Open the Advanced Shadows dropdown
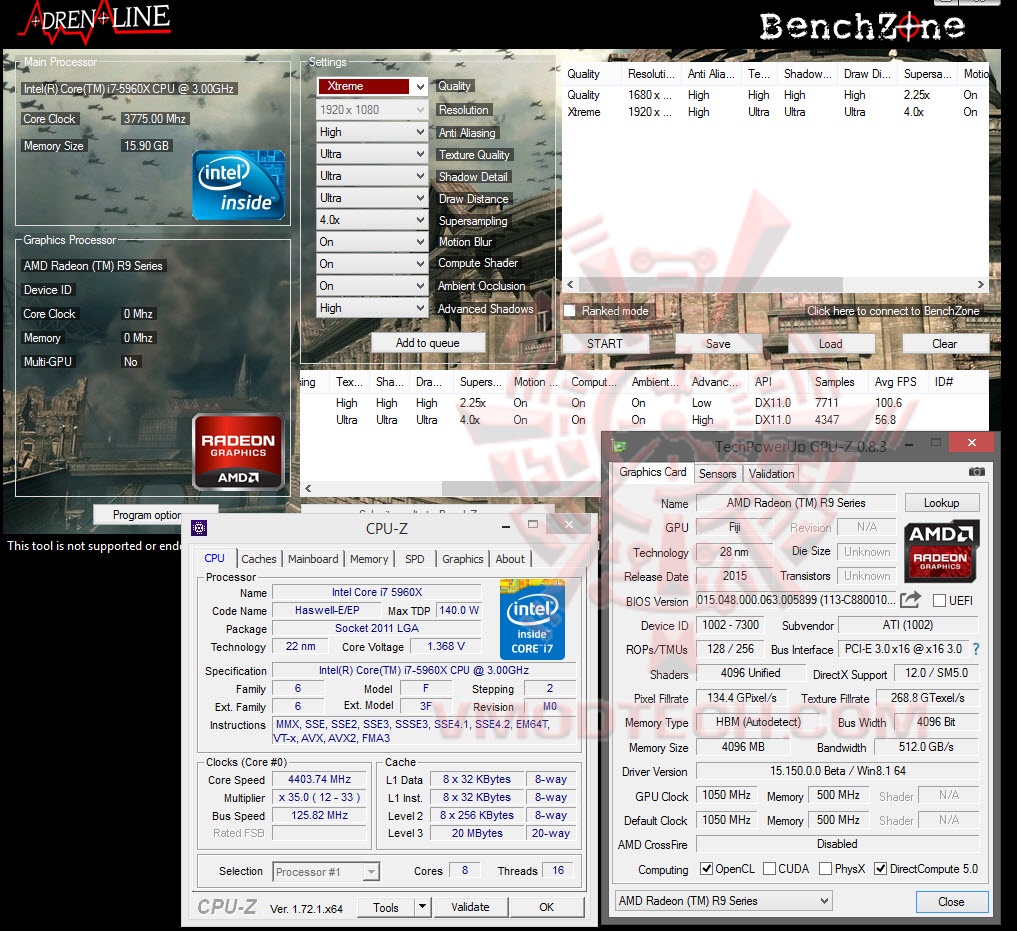The height and width of the screenshot is (931, 1017). pyautogui.click(x=372, y=308)
